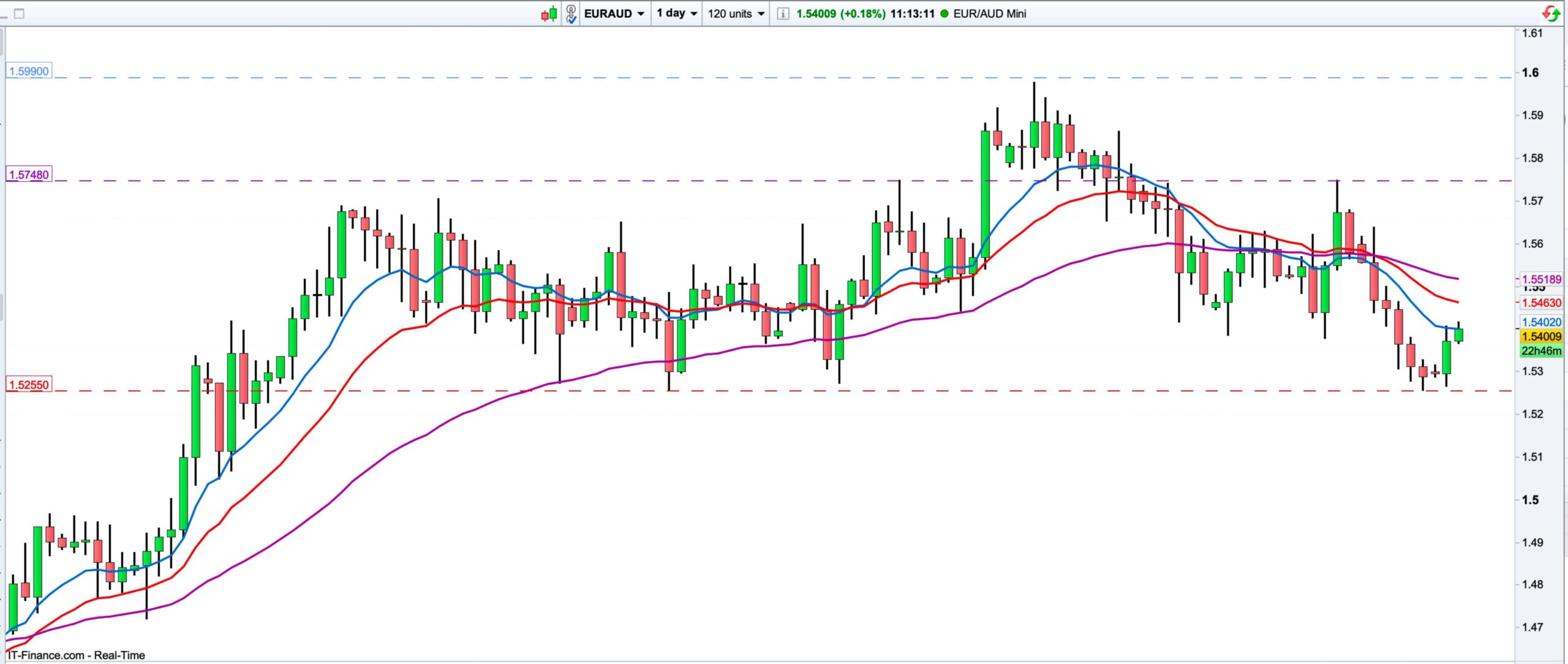Open the 120 units dropdown
This screenshot has height=664, width=1568.
point(736,13)
